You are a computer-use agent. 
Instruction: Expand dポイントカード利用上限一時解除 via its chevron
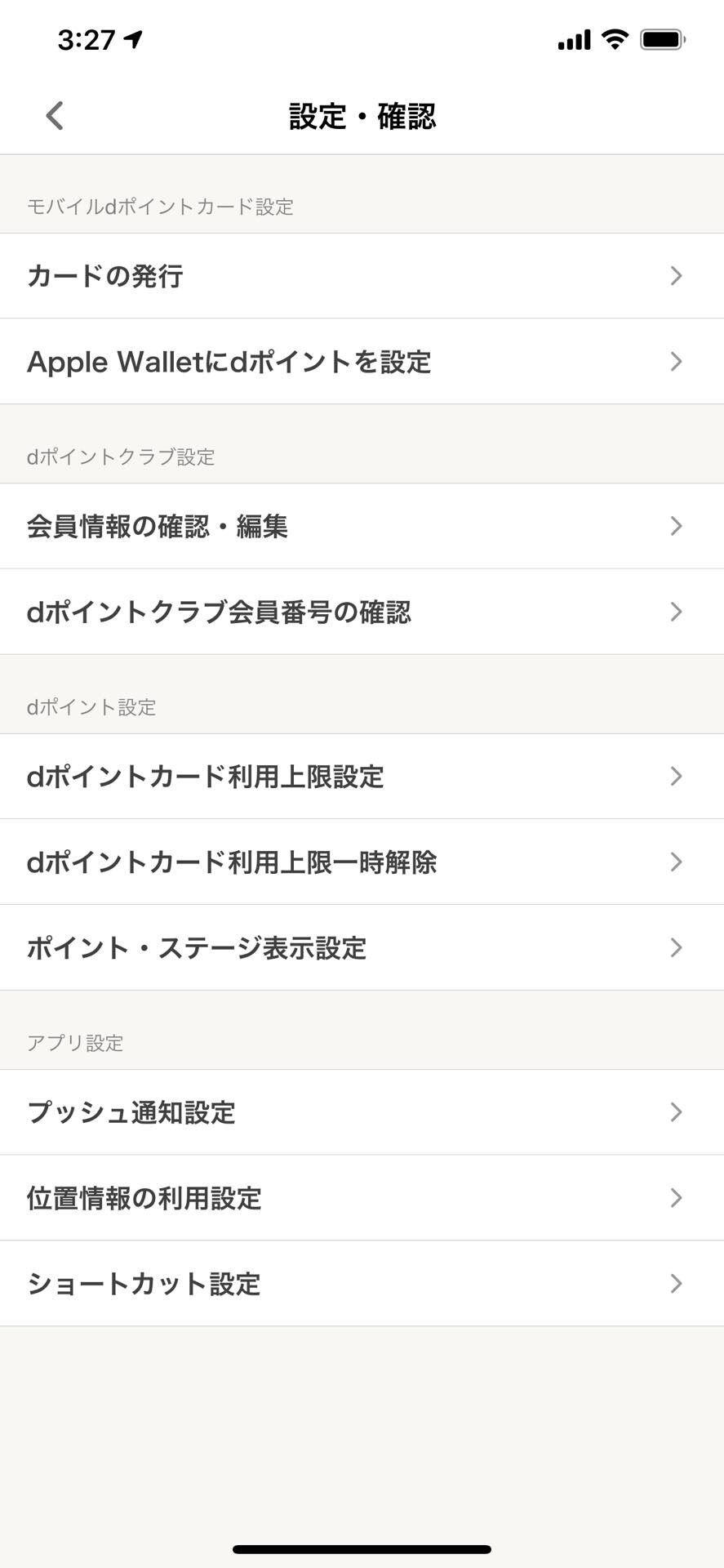click(676, 862)
